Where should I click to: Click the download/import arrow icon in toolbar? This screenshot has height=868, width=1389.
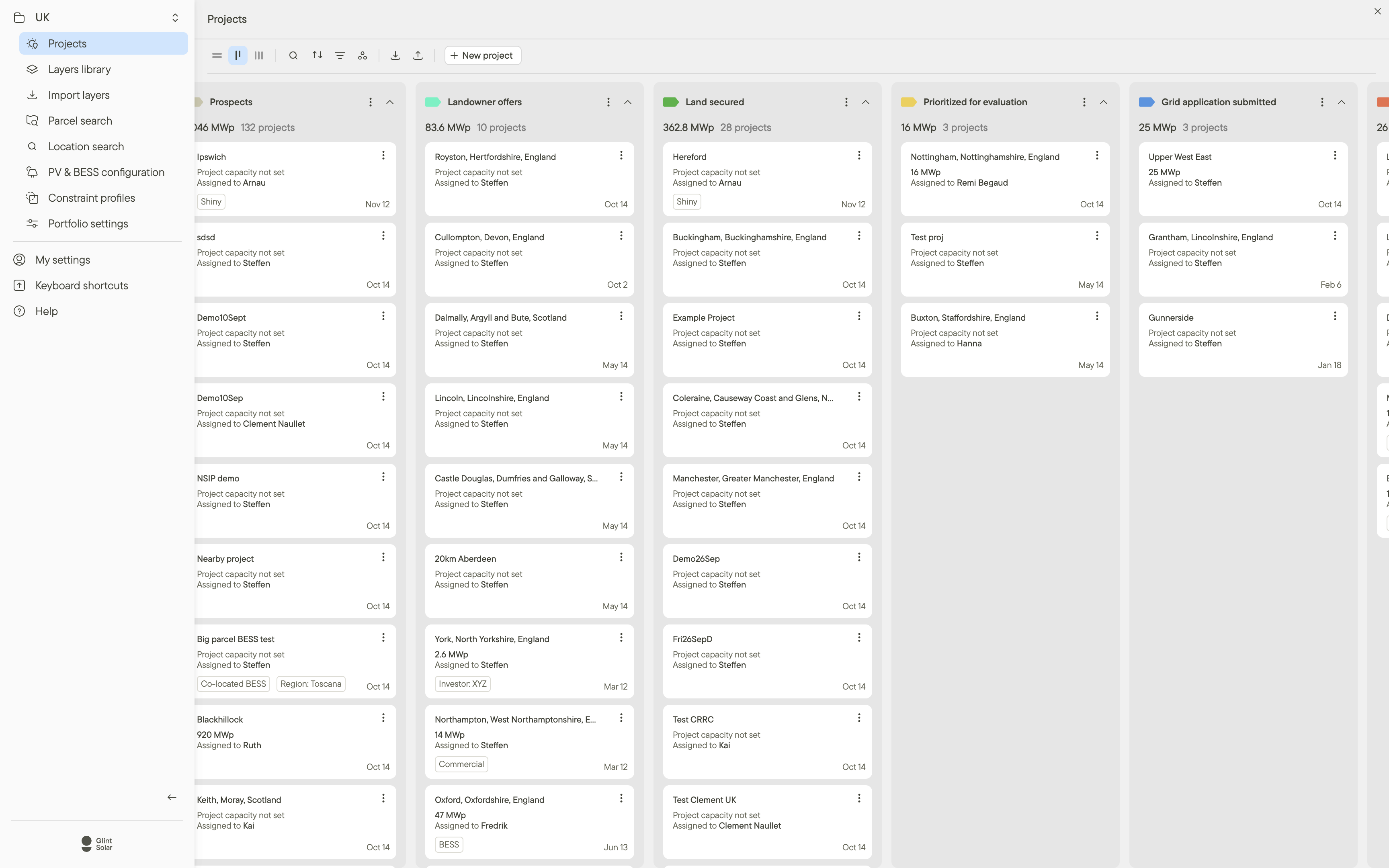click(395, 56)
